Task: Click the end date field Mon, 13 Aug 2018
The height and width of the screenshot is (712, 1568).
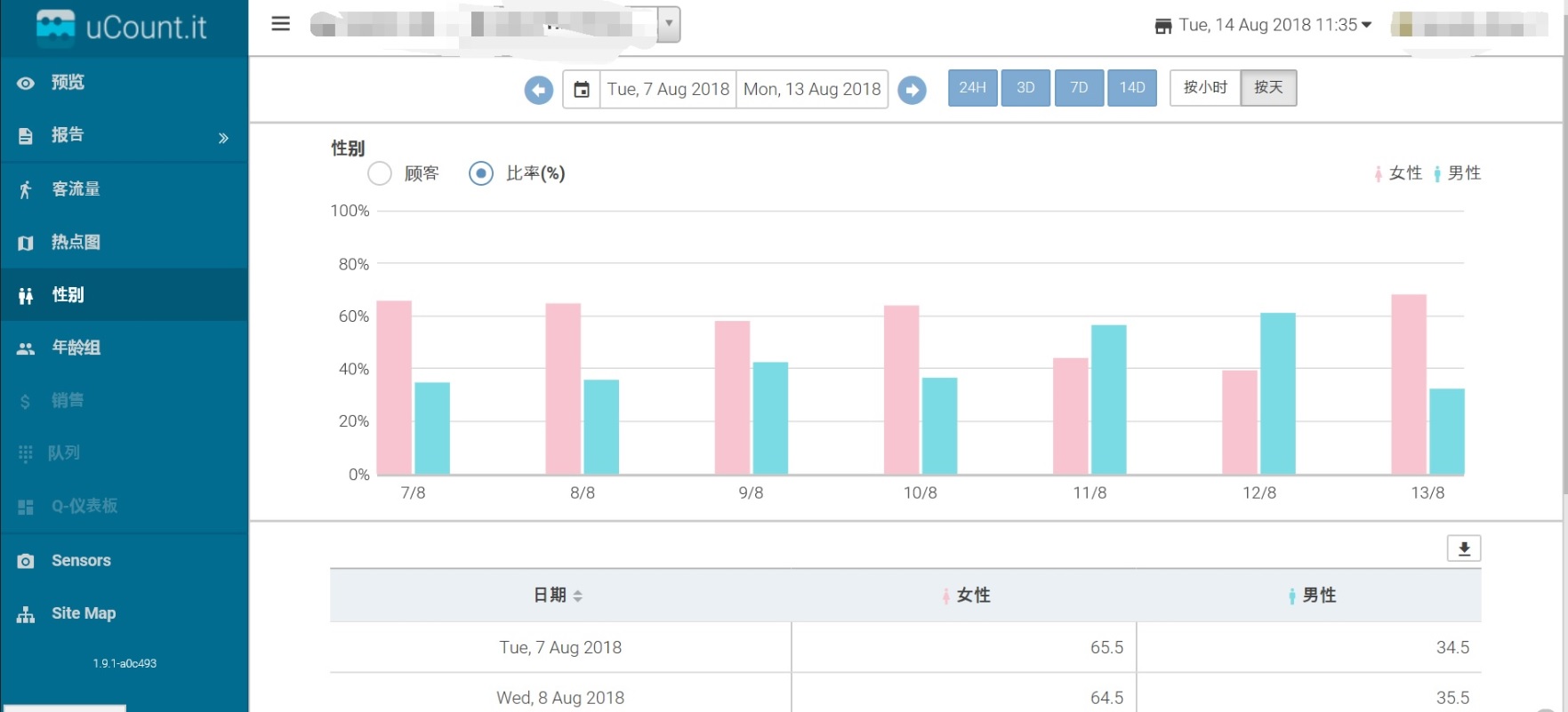Action: point(812,89)
